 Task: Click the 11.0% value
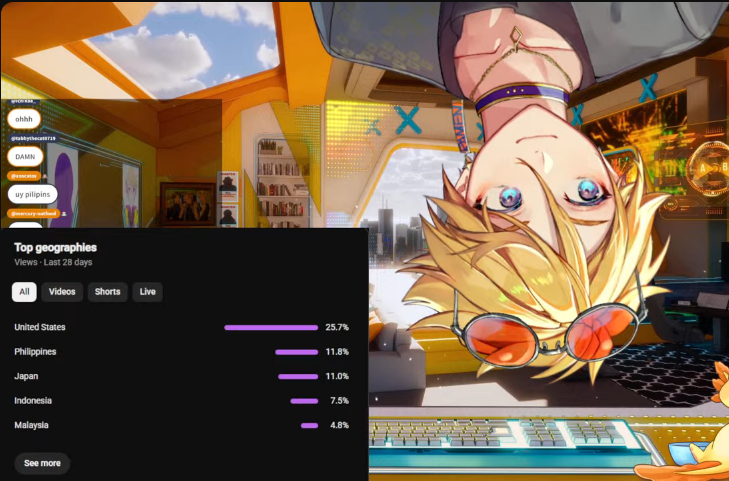pos(337,376)
